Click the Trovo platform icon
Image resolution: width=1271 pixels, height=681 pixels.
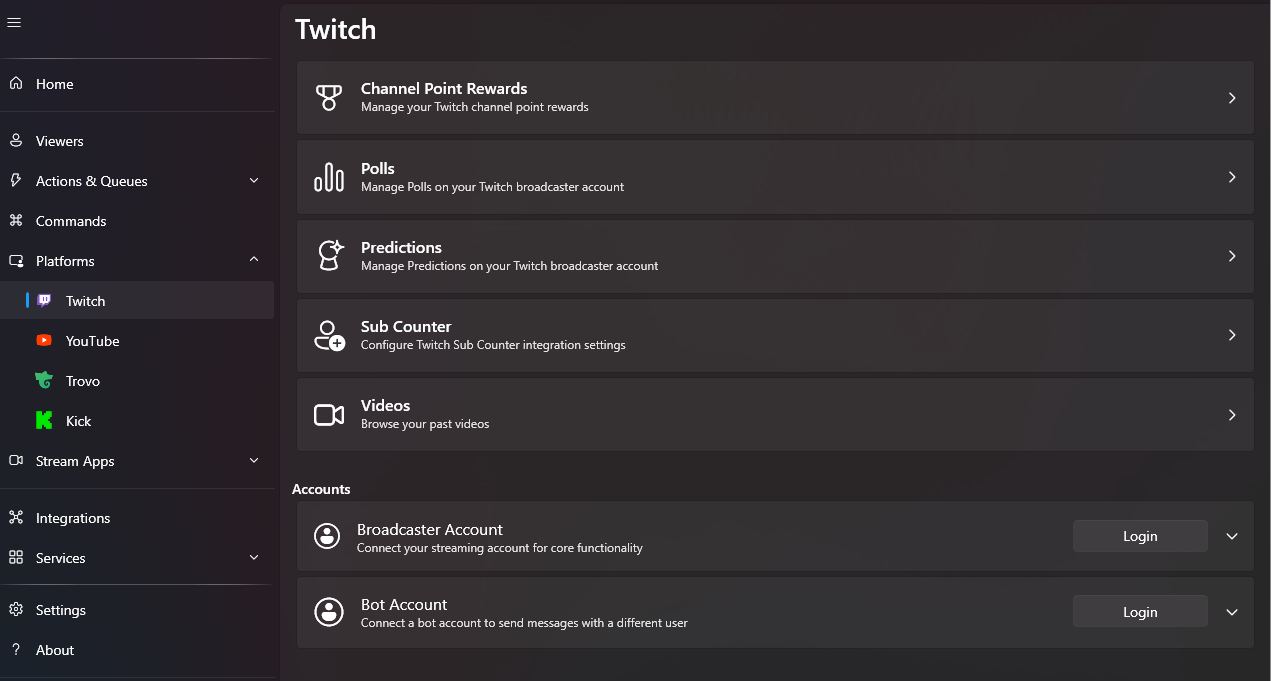pyautogui.click(x=44, y=380)
